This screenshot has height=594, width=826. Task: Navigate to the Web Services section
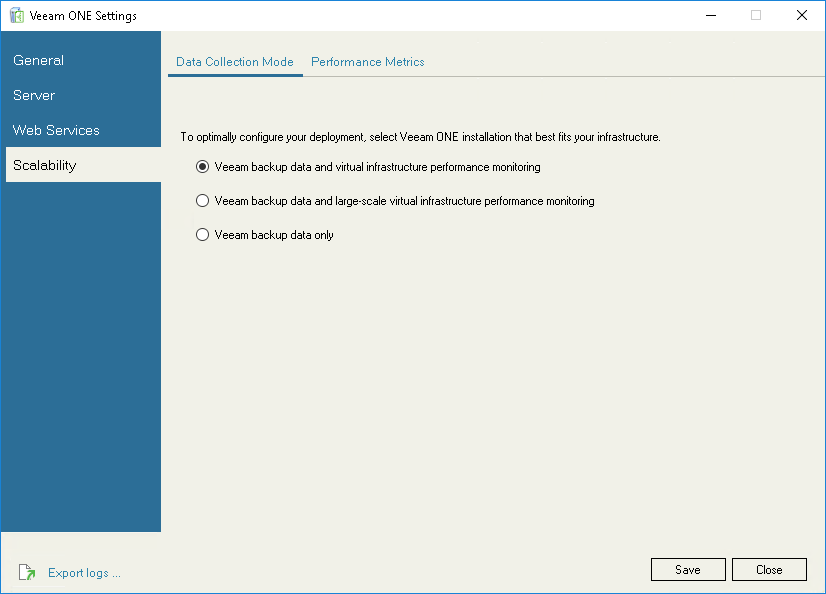point(56,130)
